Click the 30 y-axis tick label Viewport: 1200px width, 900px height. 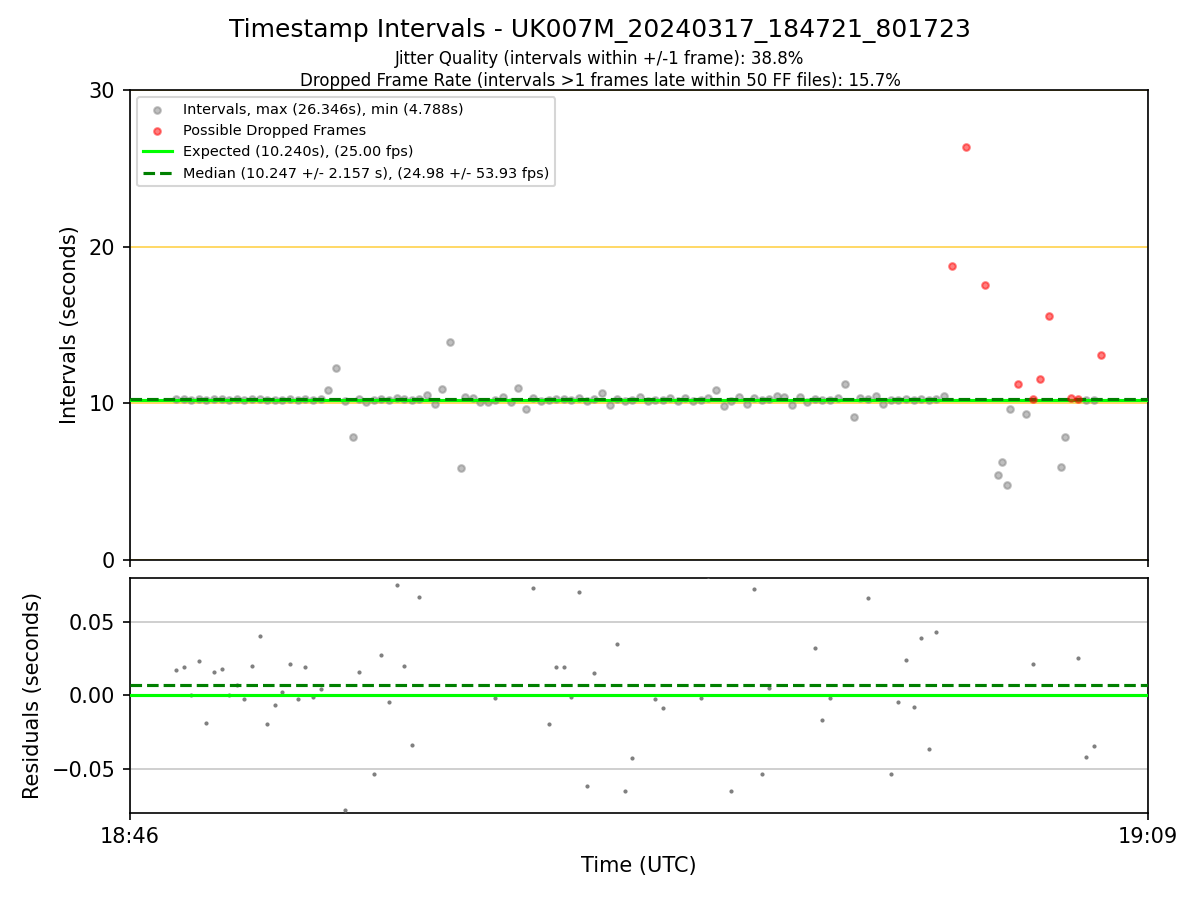click(x=103, y=91)
